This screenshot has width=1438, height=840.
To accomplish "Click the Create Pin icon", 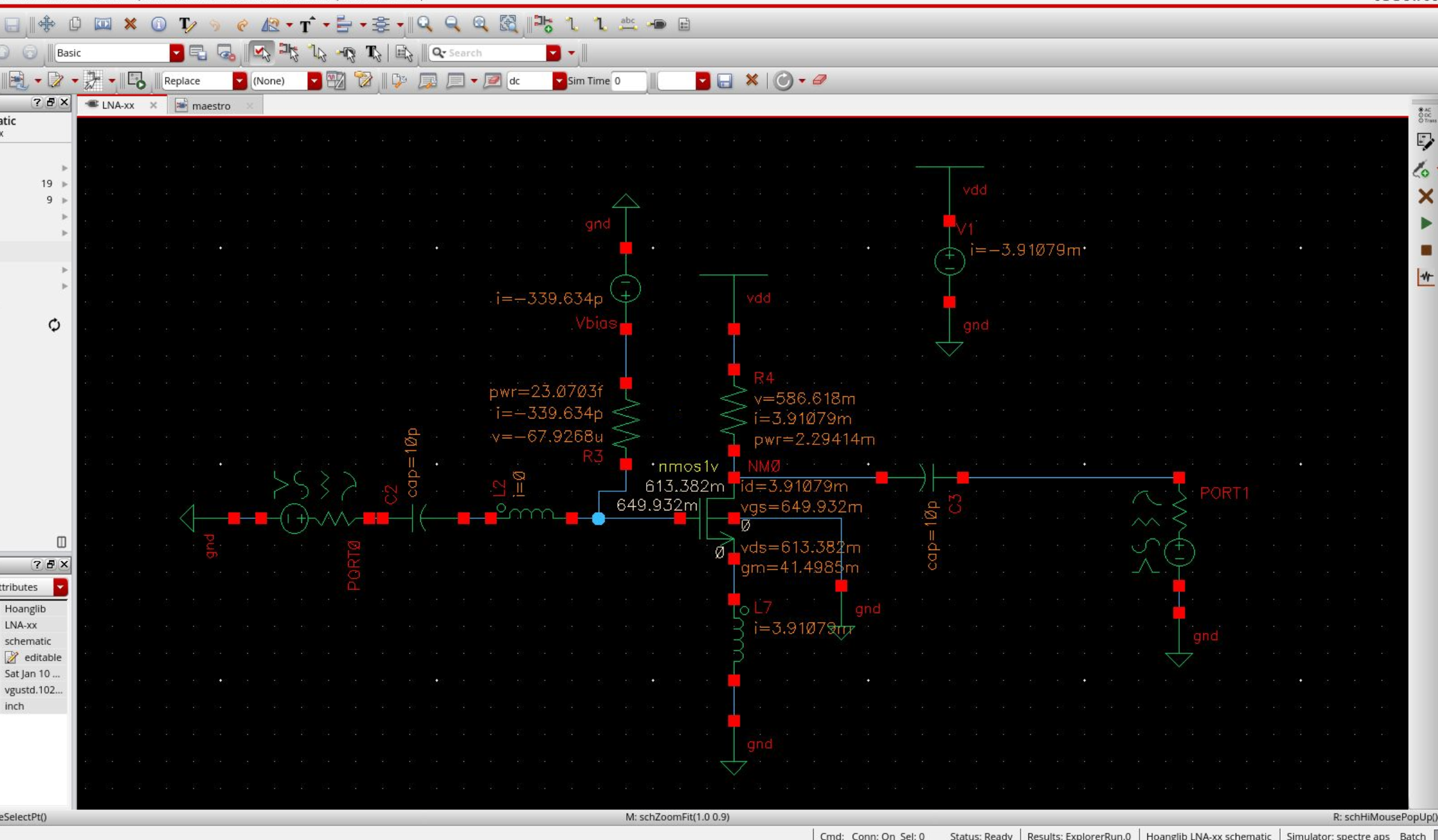I will click(657, 24).
